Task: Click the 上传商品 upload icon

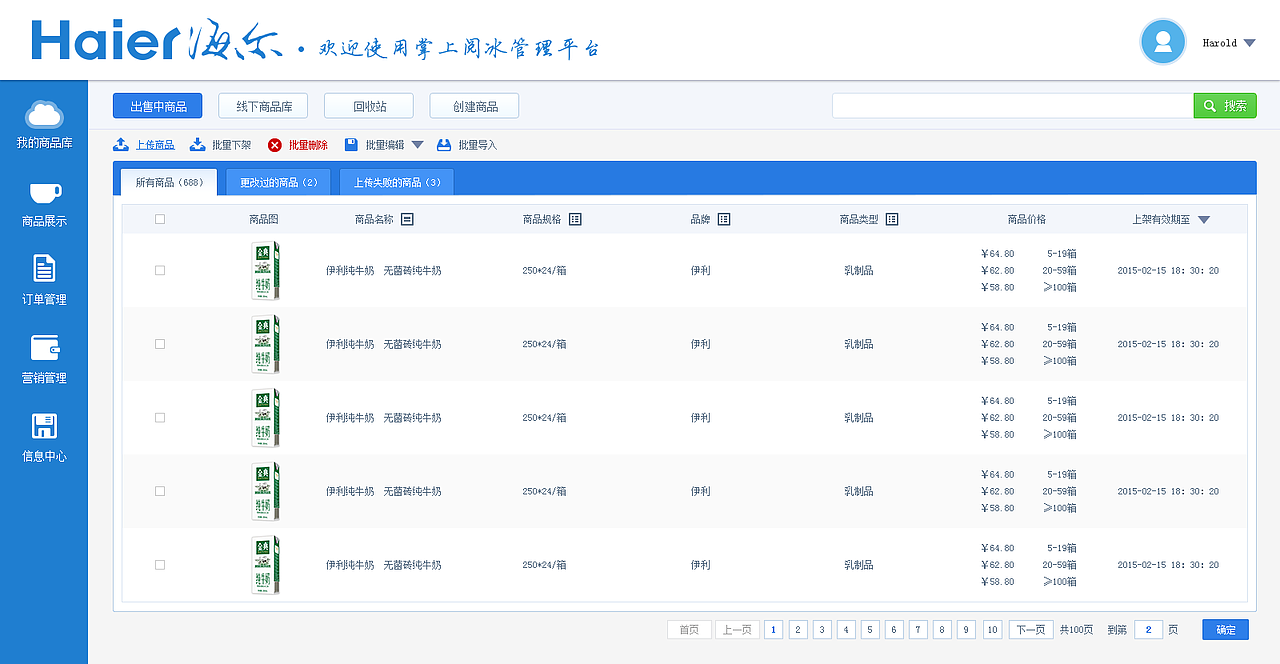Action: 121,145
